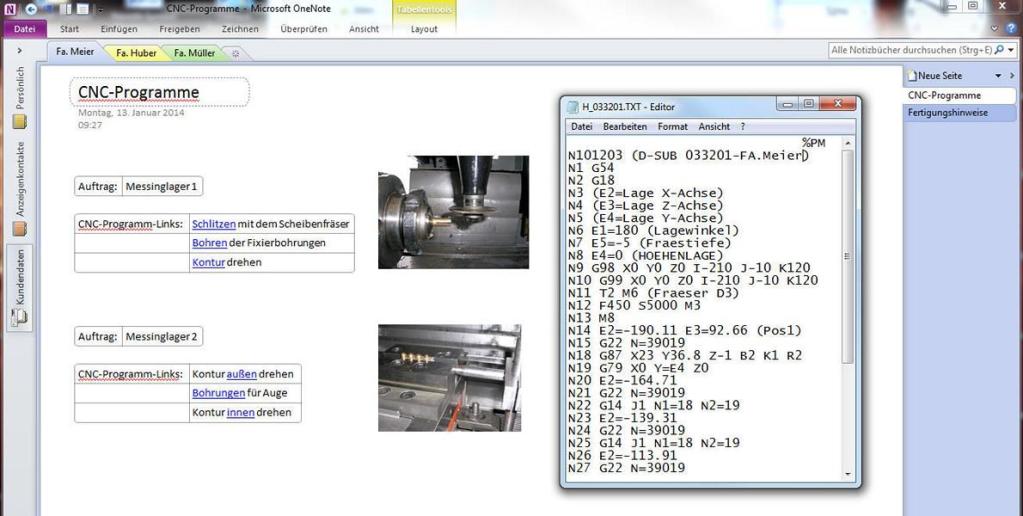Open the Anzeigenkontakte notebook icon

20,229
